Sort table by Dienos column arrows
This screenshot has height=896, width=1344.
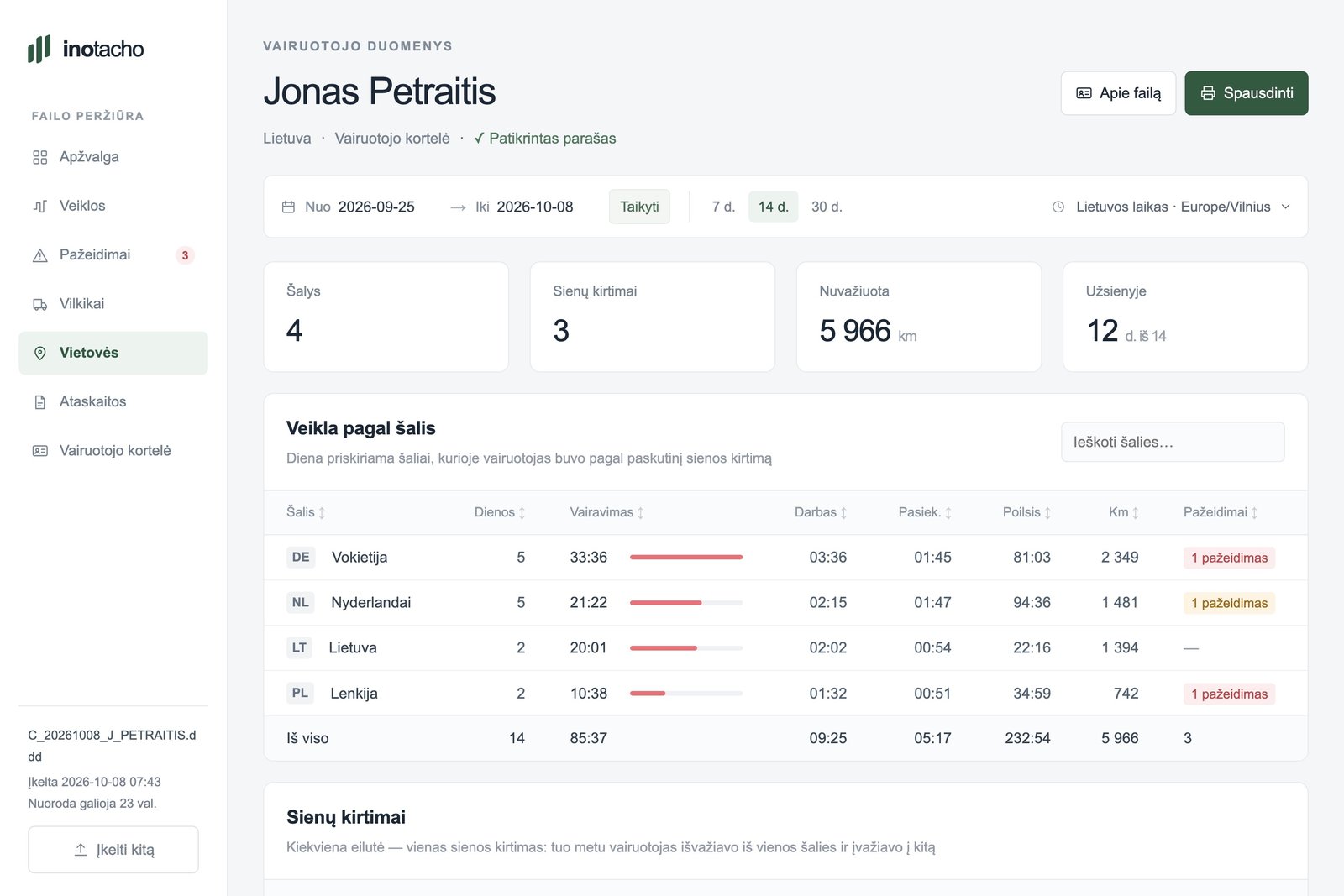(x=522, y=512)
